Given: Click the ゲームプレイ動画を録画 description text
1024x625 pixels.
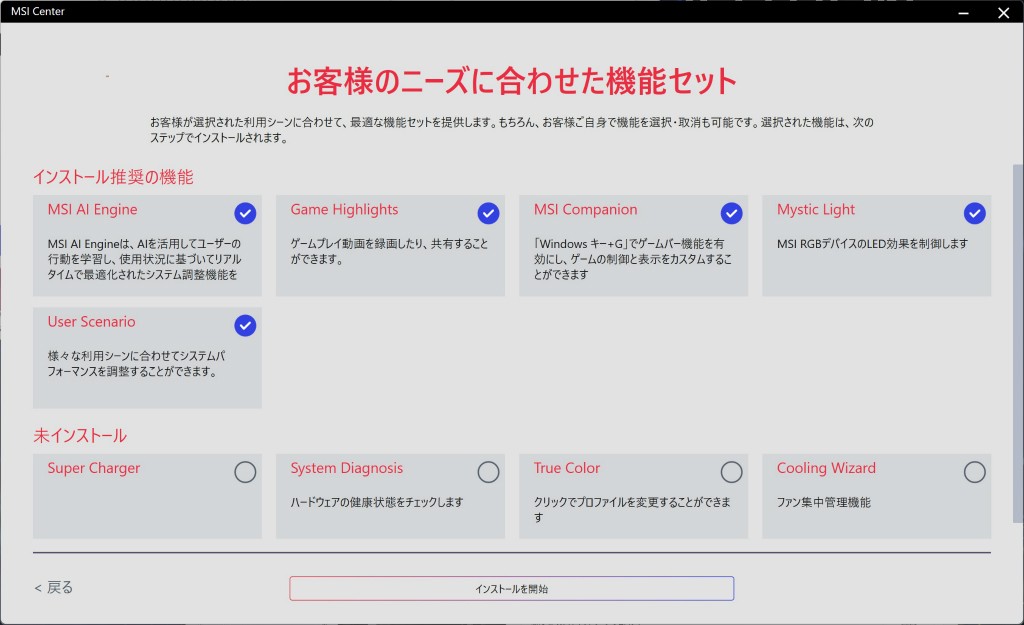Looking at the screenshot, I should 389,251.
